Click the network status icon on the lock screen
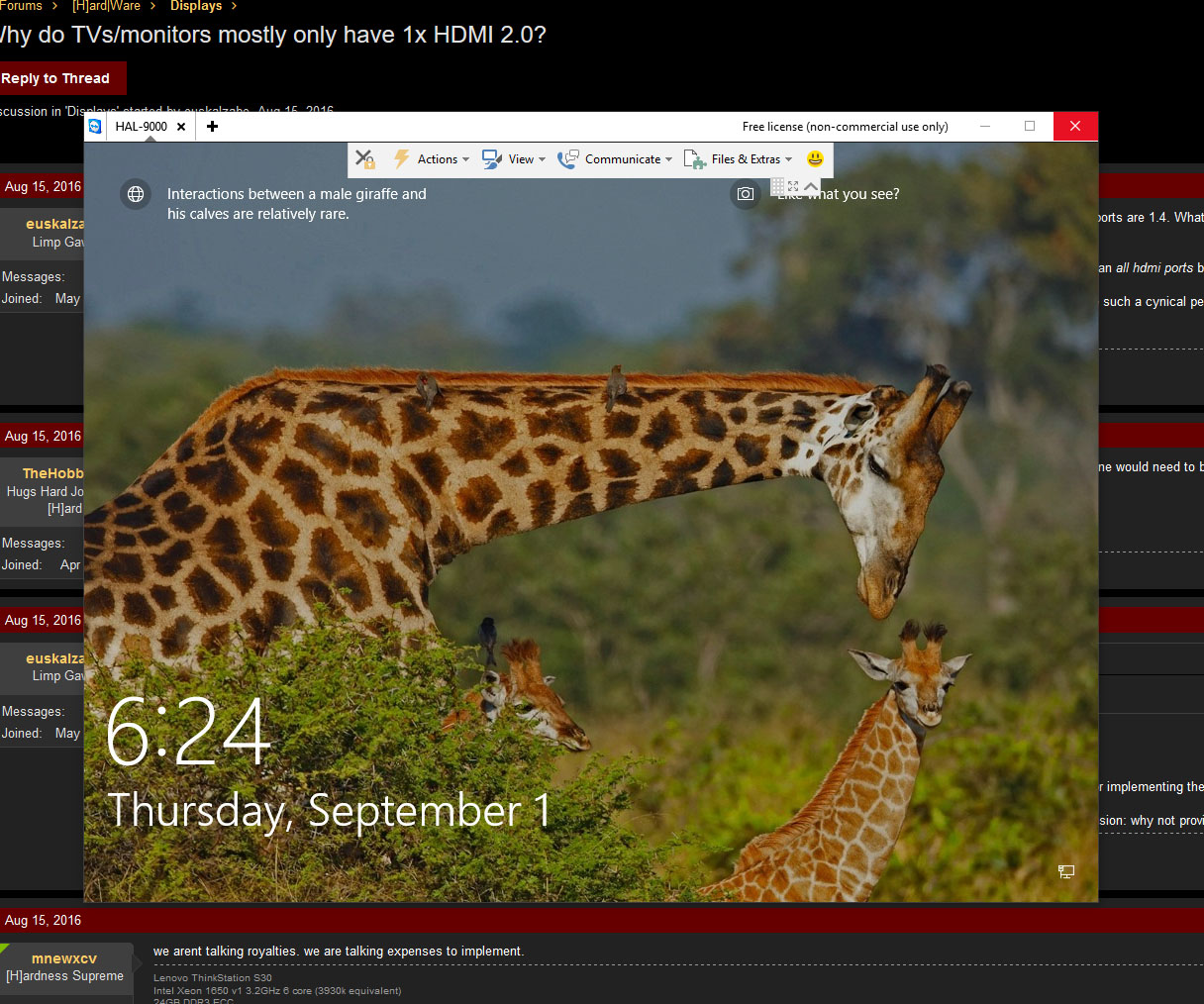The image size is (1204, 1004). 1066,871
